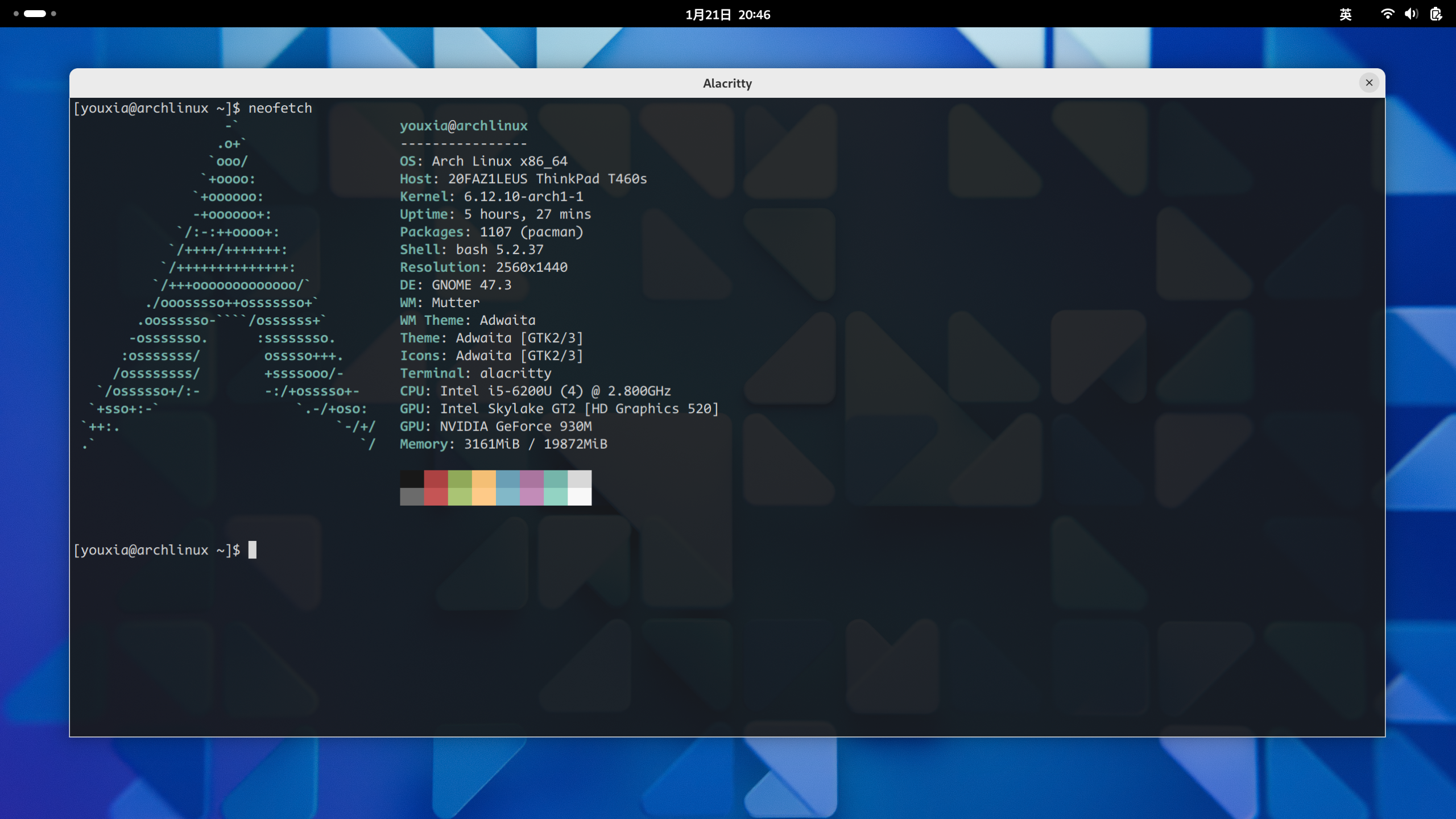Screen dimensions: 1456x819
Task: Click the Icons: Adwaita [GTK2/3] line
Action: click(x=491, y=355)
